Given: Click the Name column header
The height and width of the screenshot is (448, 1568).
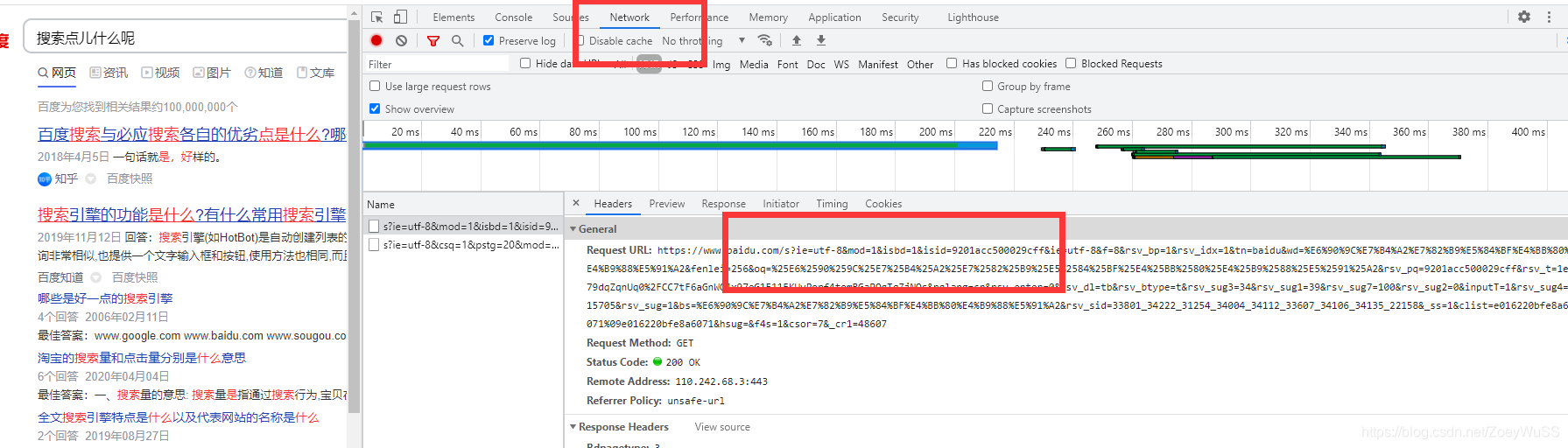Looking at the screenshot, I should pos(463,204).
